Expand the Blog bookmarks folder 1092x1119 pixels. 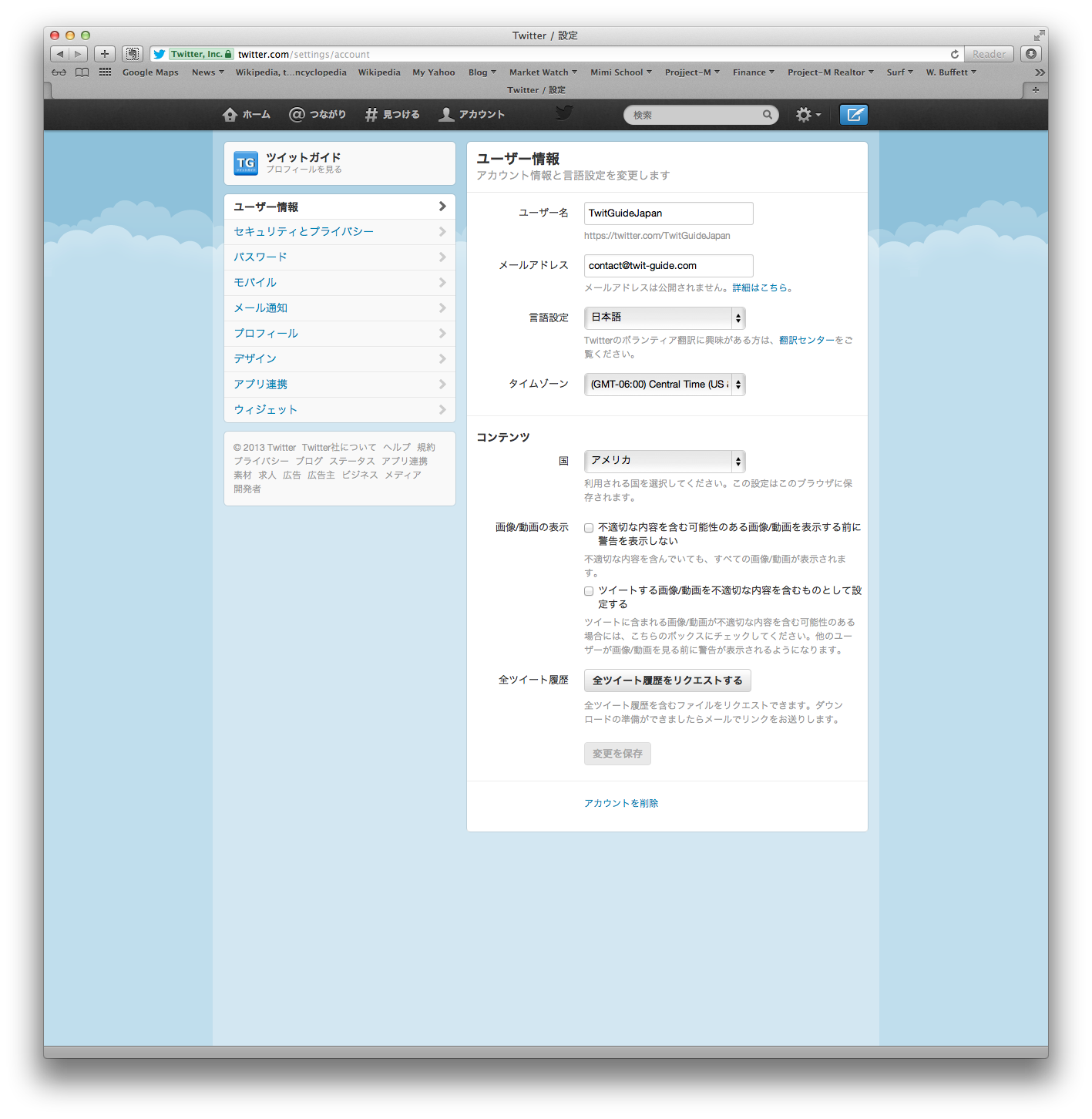(x=482, y=72)
